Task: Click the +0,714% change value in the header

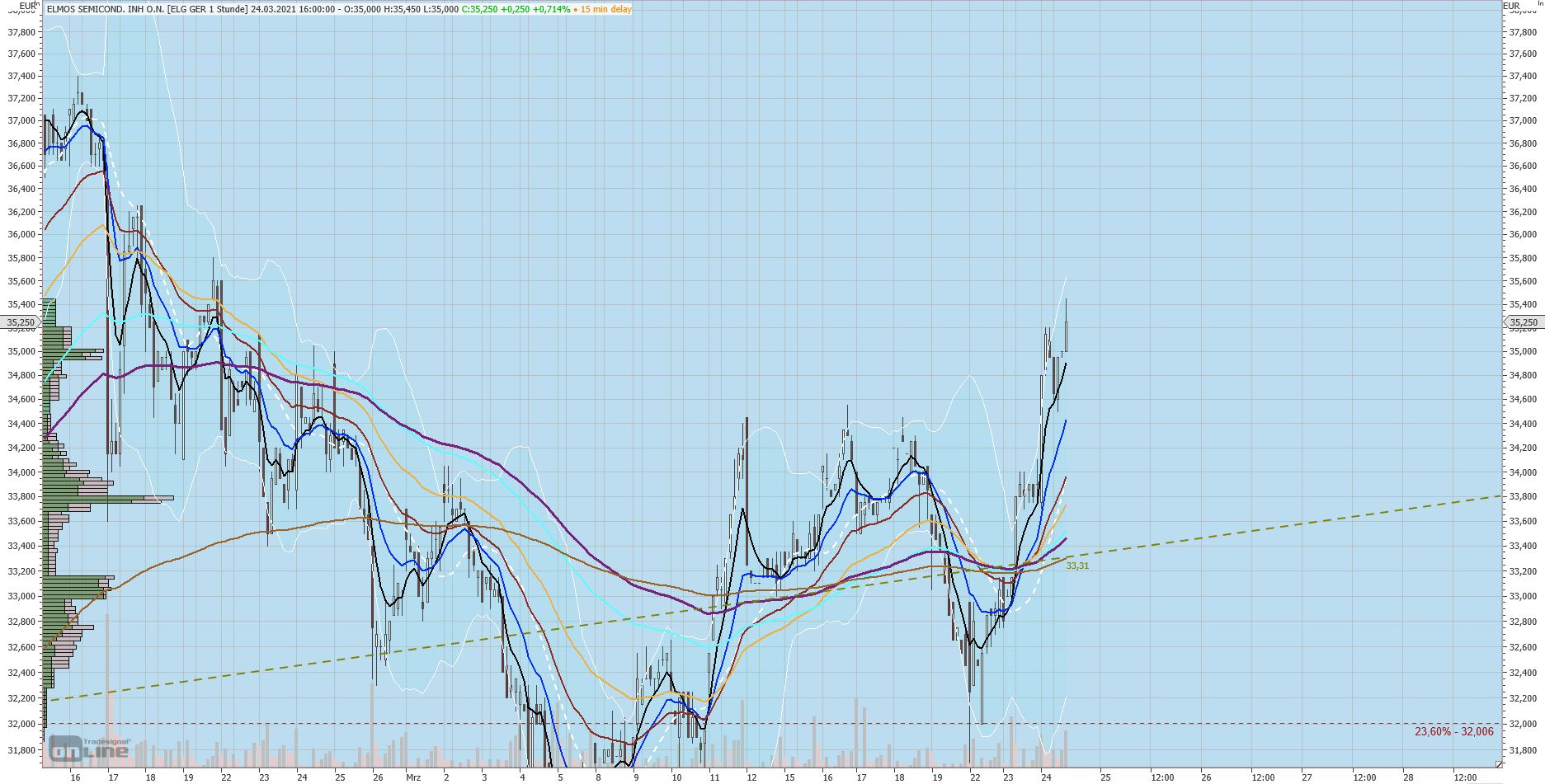Action: click(551, 9)
